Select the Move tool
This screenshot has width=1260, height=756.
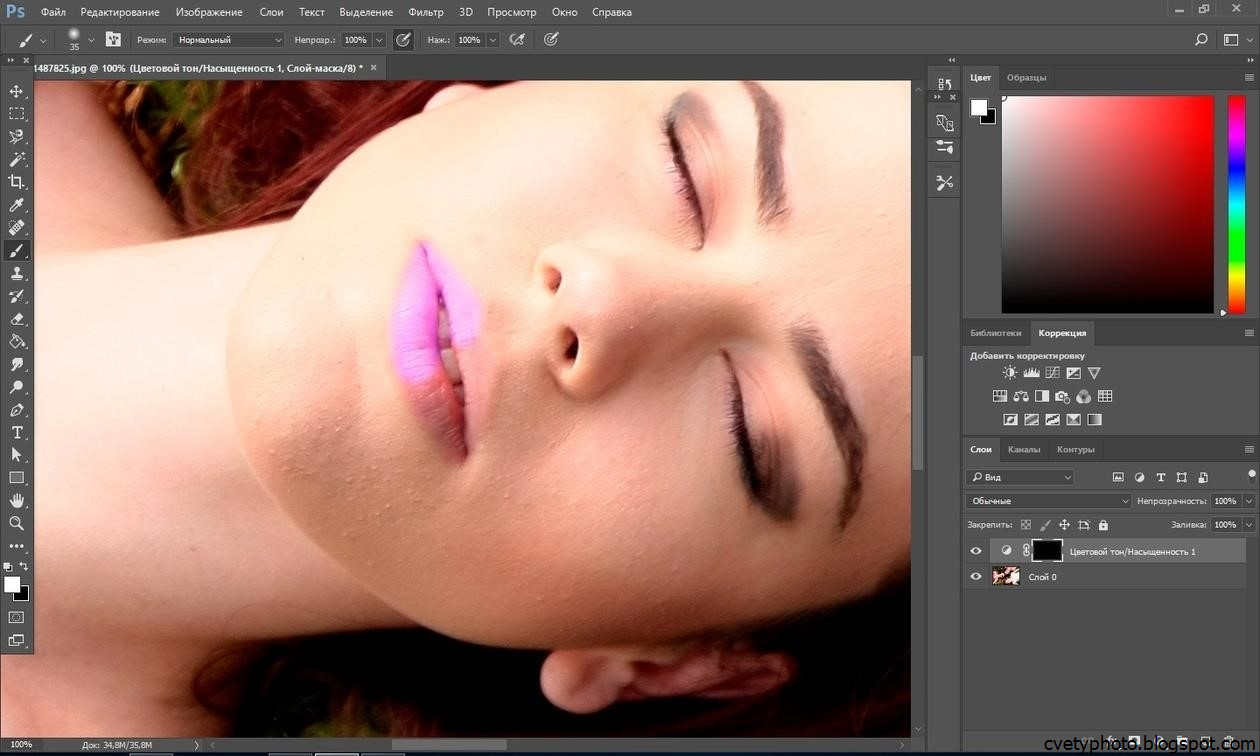[17, 91]
